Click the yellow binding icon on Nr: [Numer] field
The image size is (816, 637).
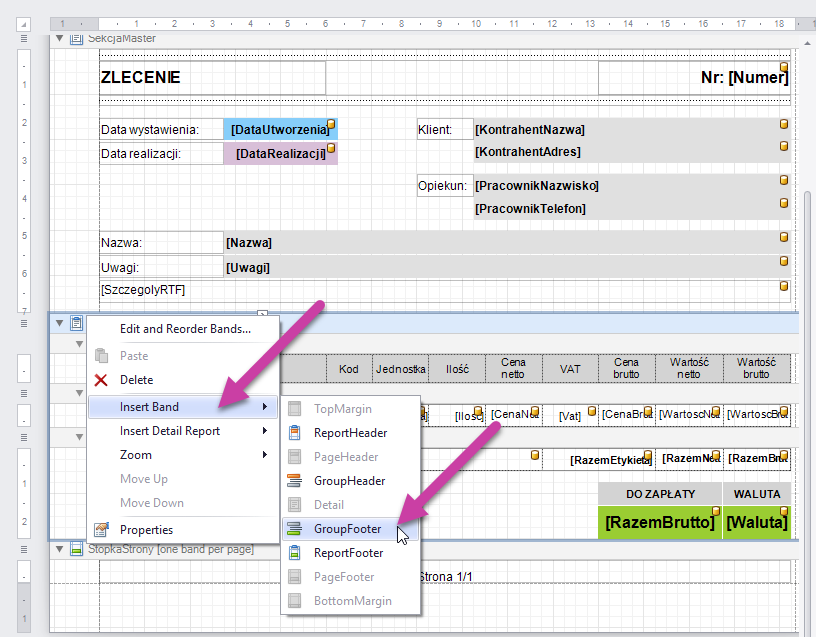784,68
